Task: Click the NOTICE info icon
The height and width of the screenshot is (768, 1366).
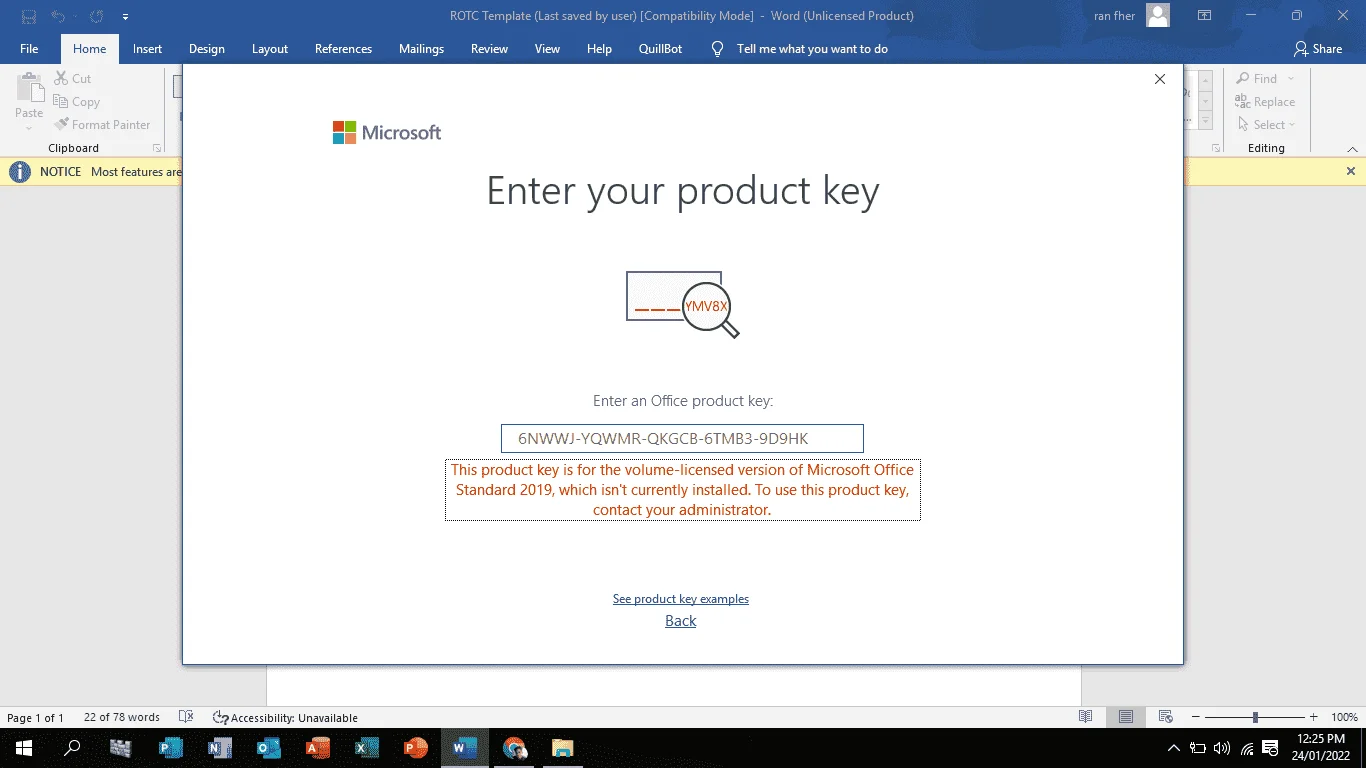Action: [x=19, y=172]
